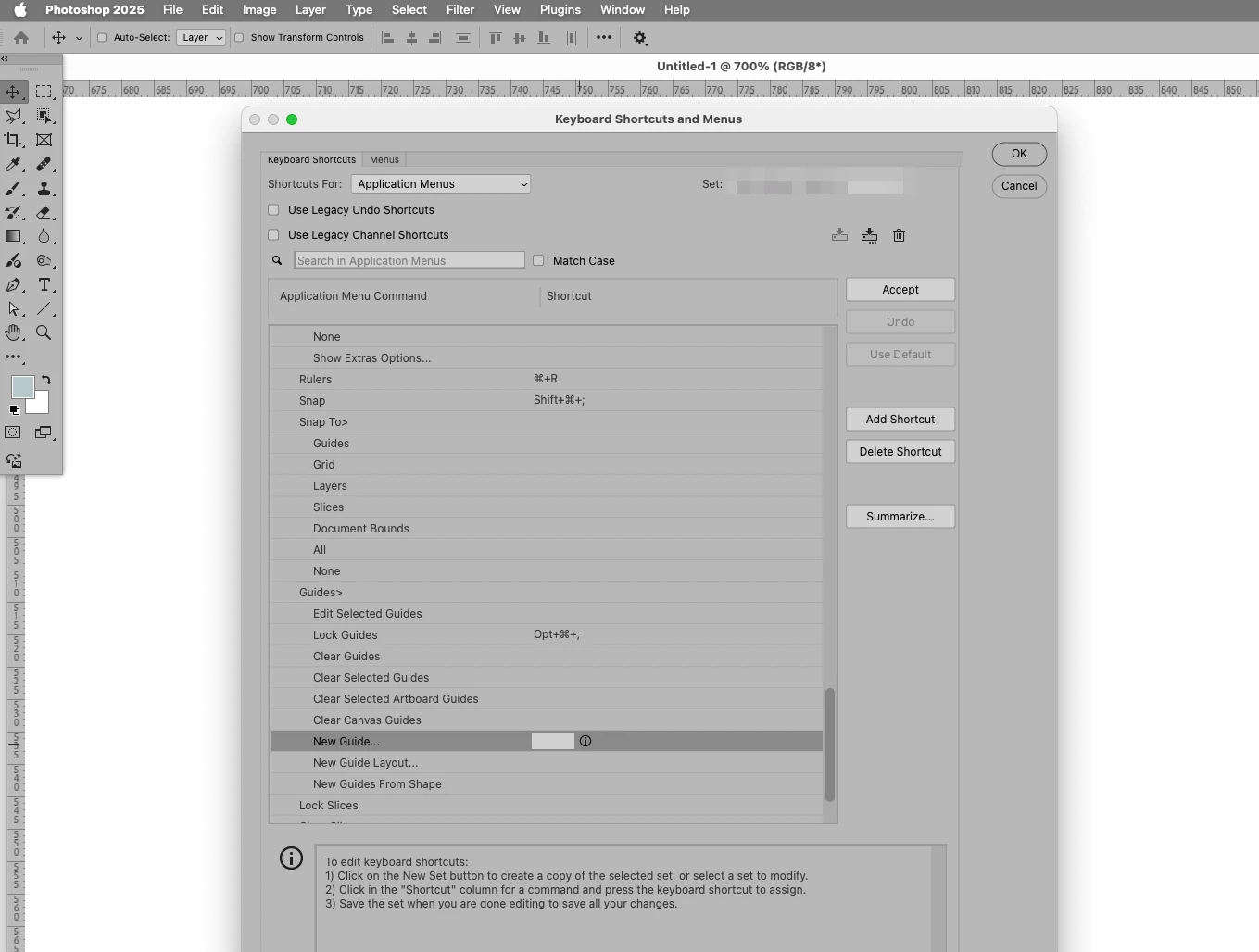Check Use Legacy Channel Shortcuts

[x=273, y=235]
